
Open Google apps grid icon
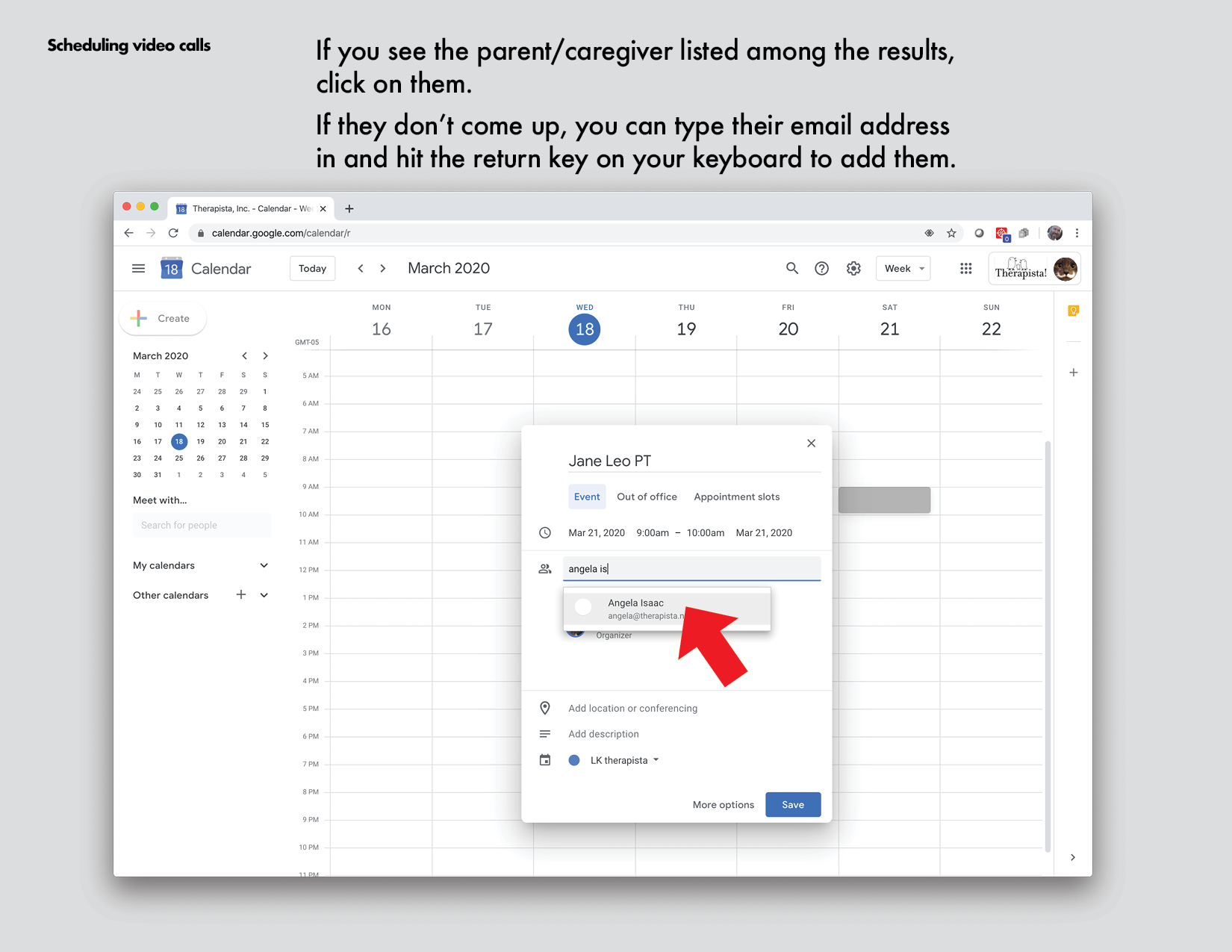(x=965, y=268)
